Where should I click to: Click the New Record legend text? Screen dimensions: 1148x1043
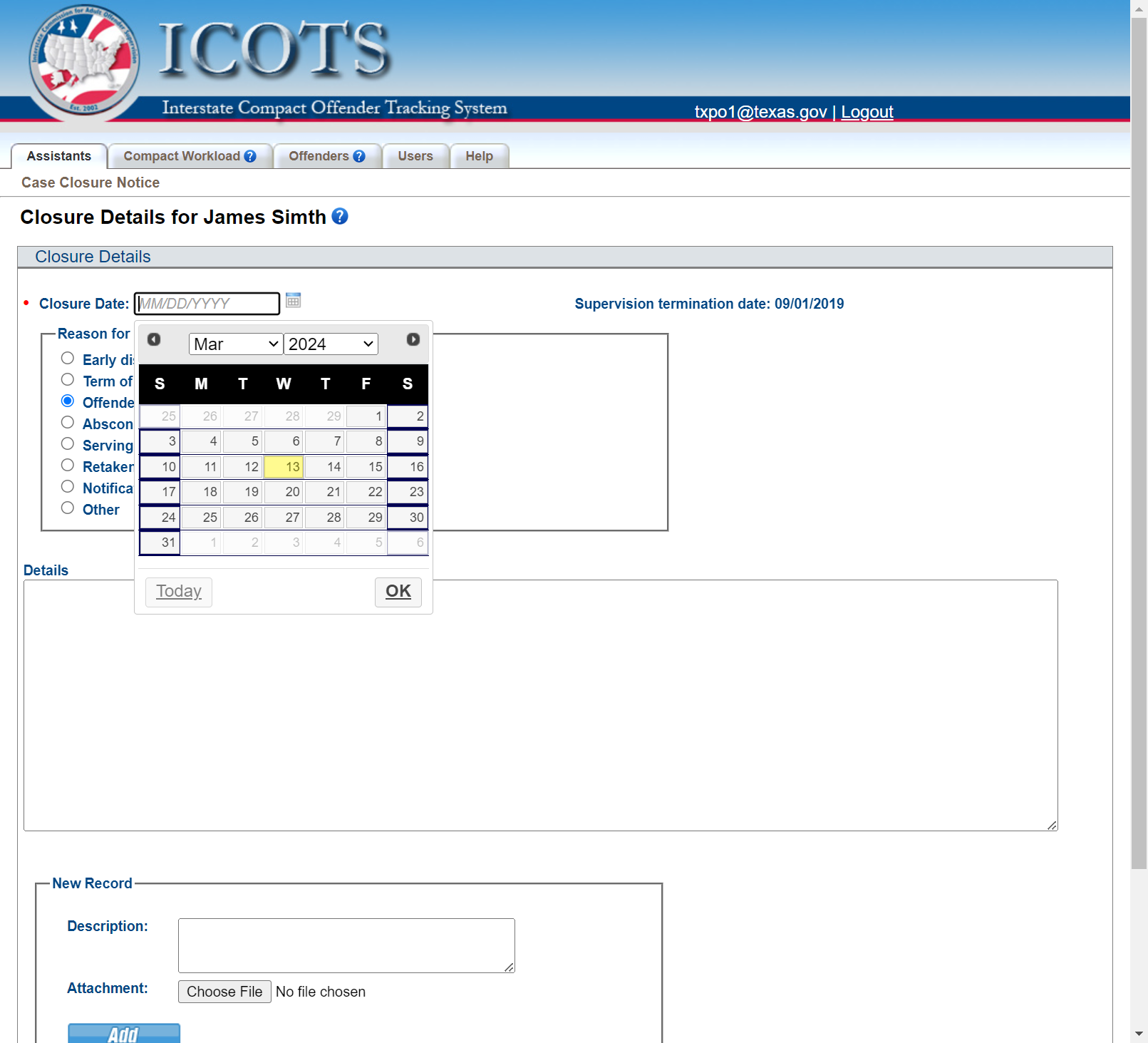pos(92,883)
